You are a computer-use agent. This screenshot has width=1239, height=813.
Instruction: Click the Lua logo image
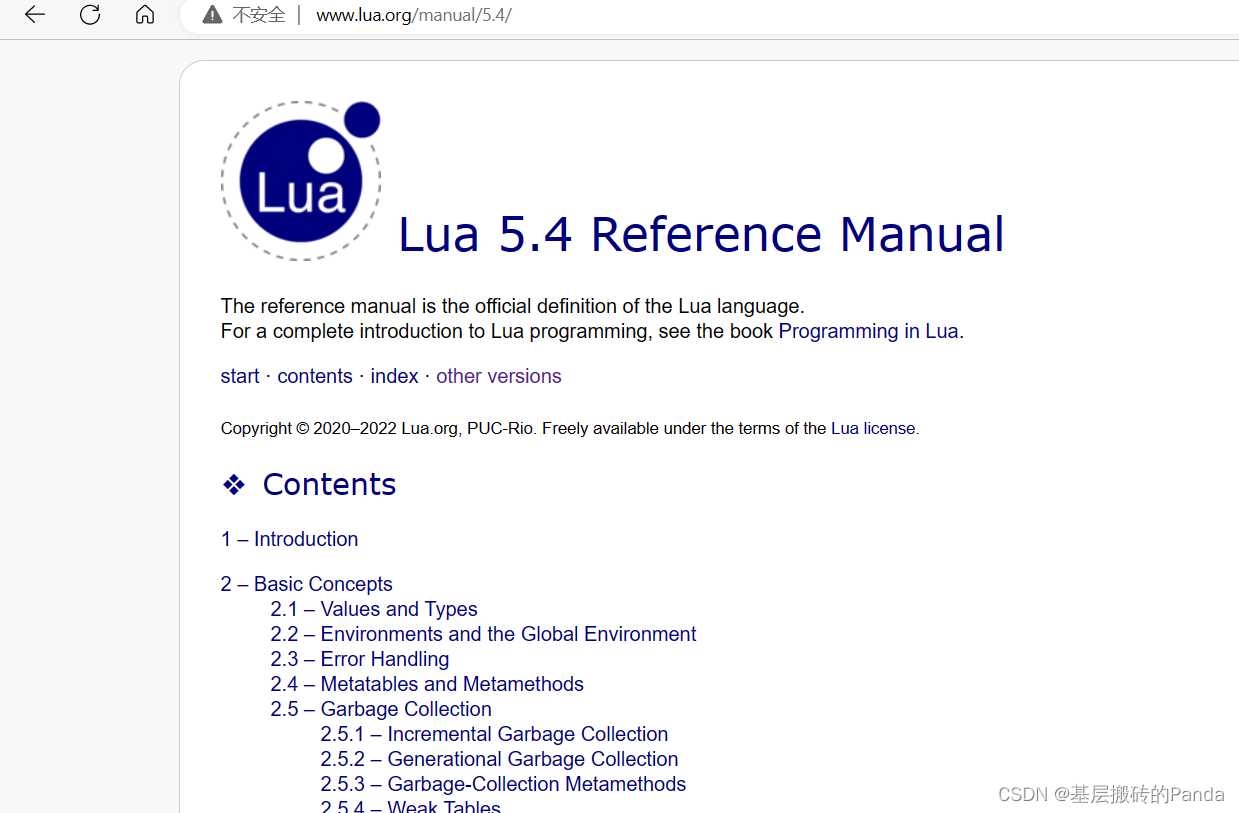(301, 180)
